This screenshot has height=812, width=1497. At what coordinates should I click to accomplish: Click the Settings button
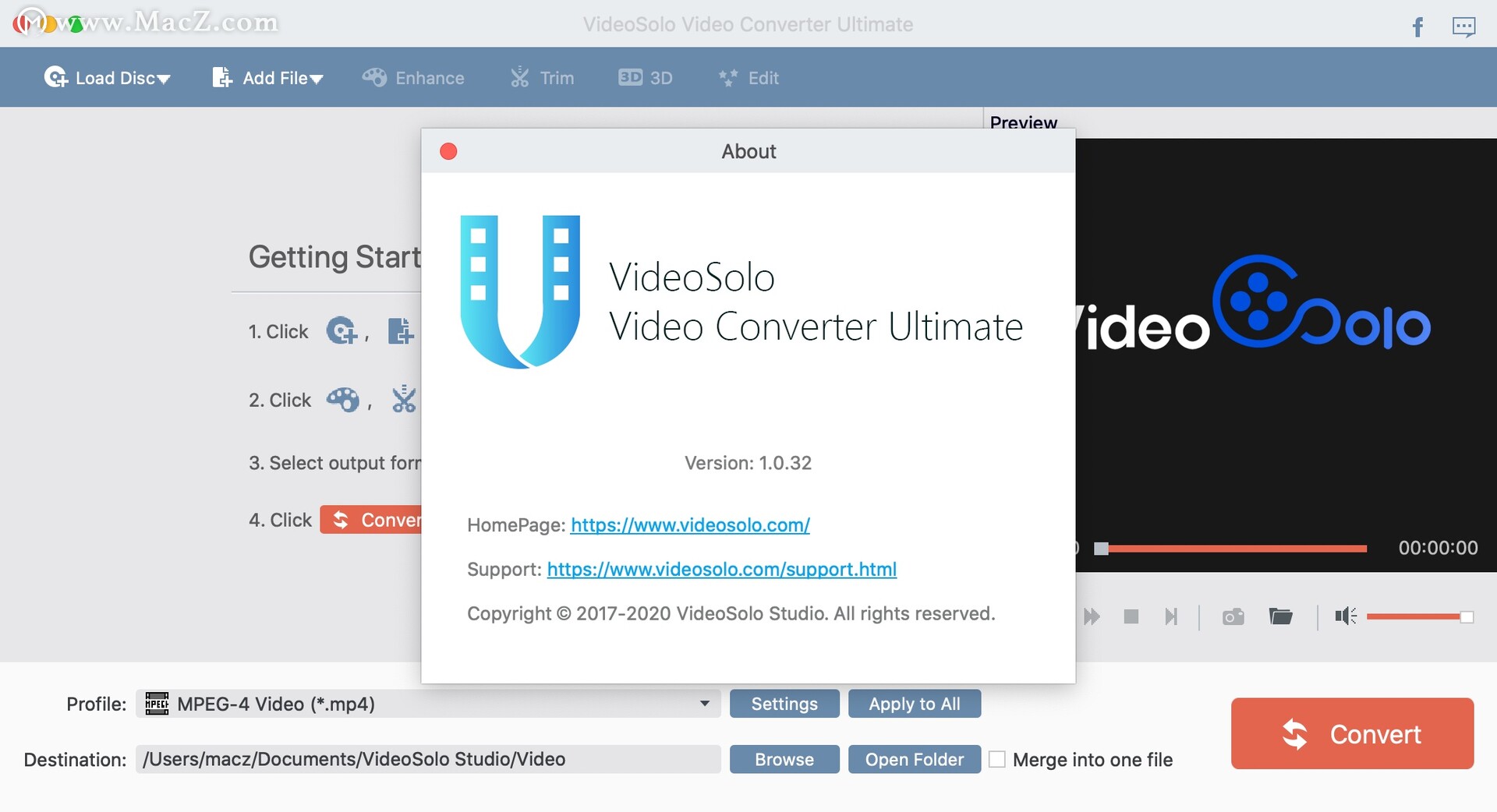pyautogui.click(x=784, y=704)
